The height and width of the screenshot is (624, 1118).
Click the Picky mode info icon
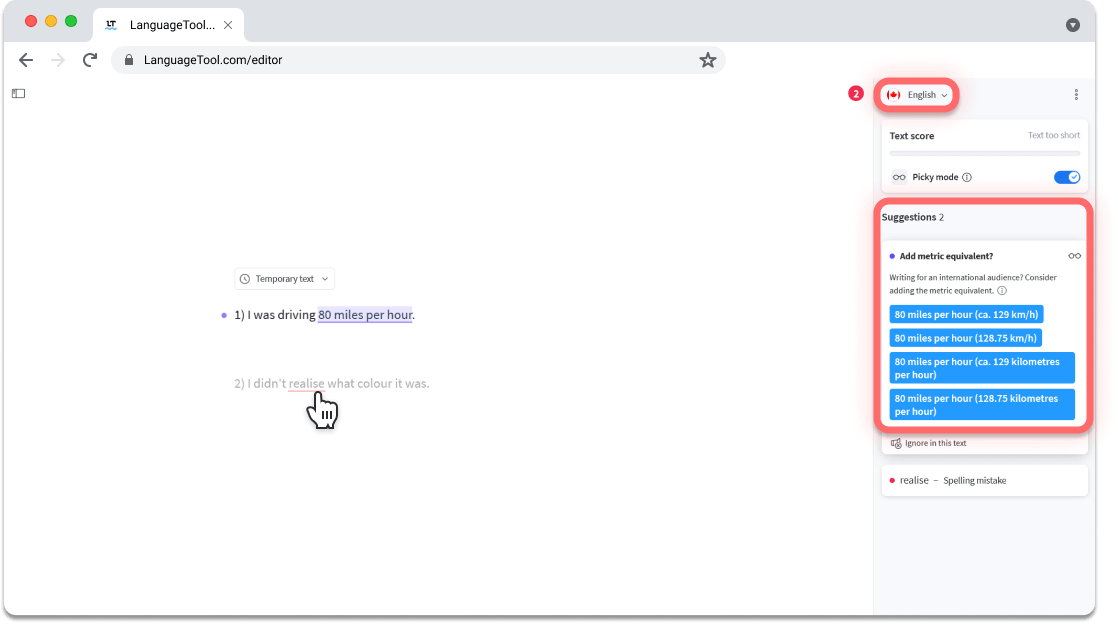pos(967,177)
